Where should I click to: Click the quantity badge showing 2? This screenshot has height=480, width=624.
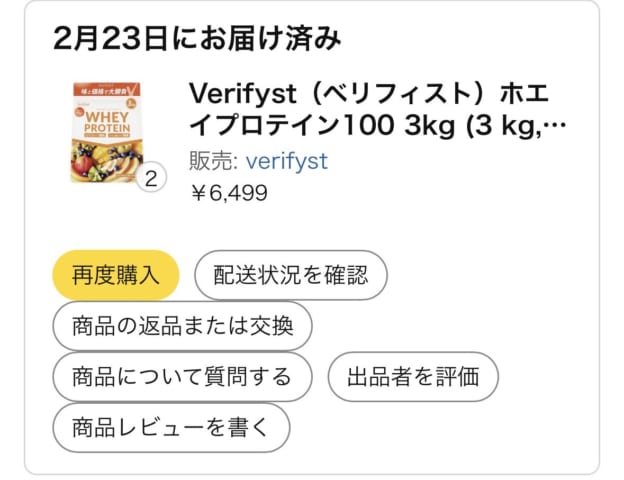pyautogui.click(x=150, y=180)
